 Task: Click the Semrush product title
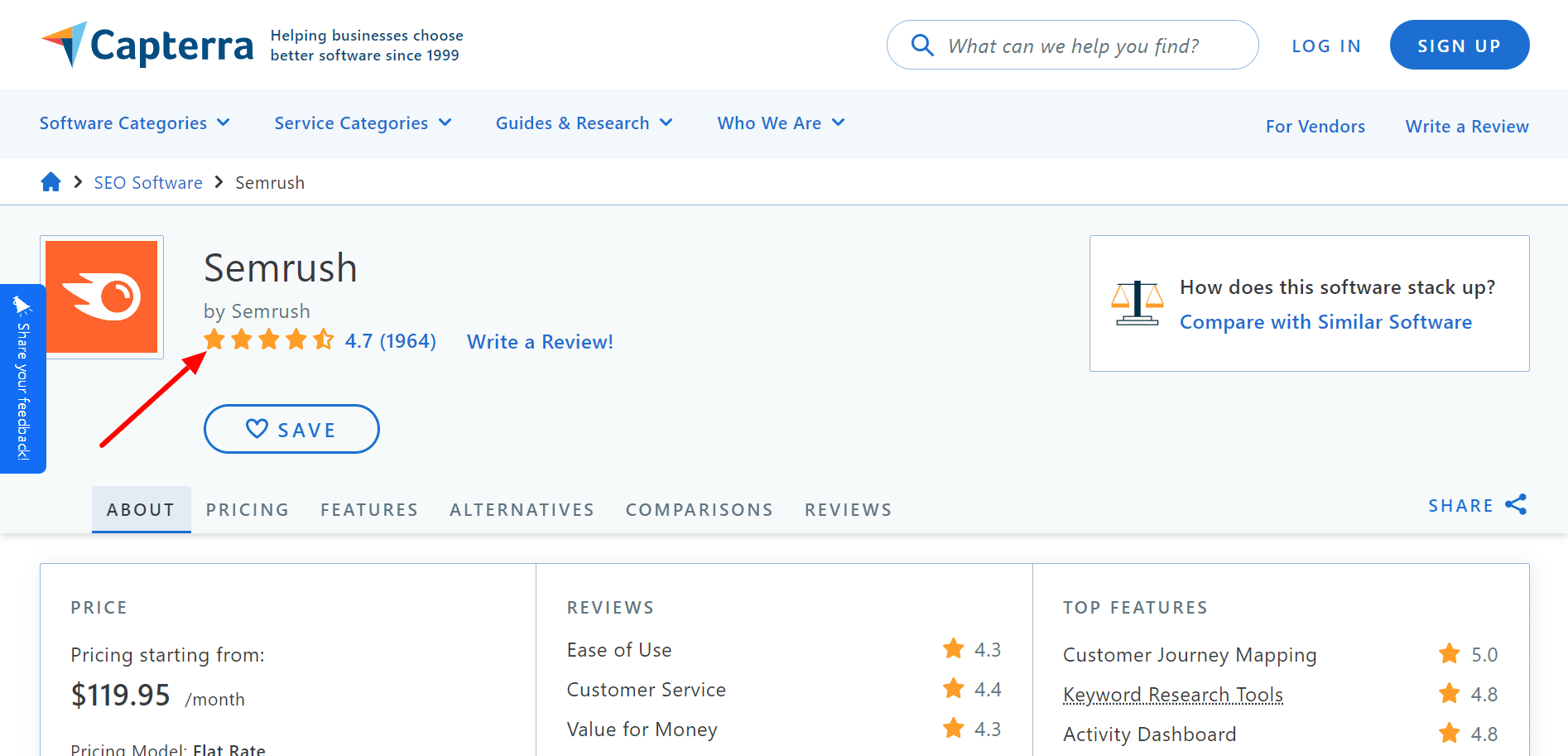[281, 268]
